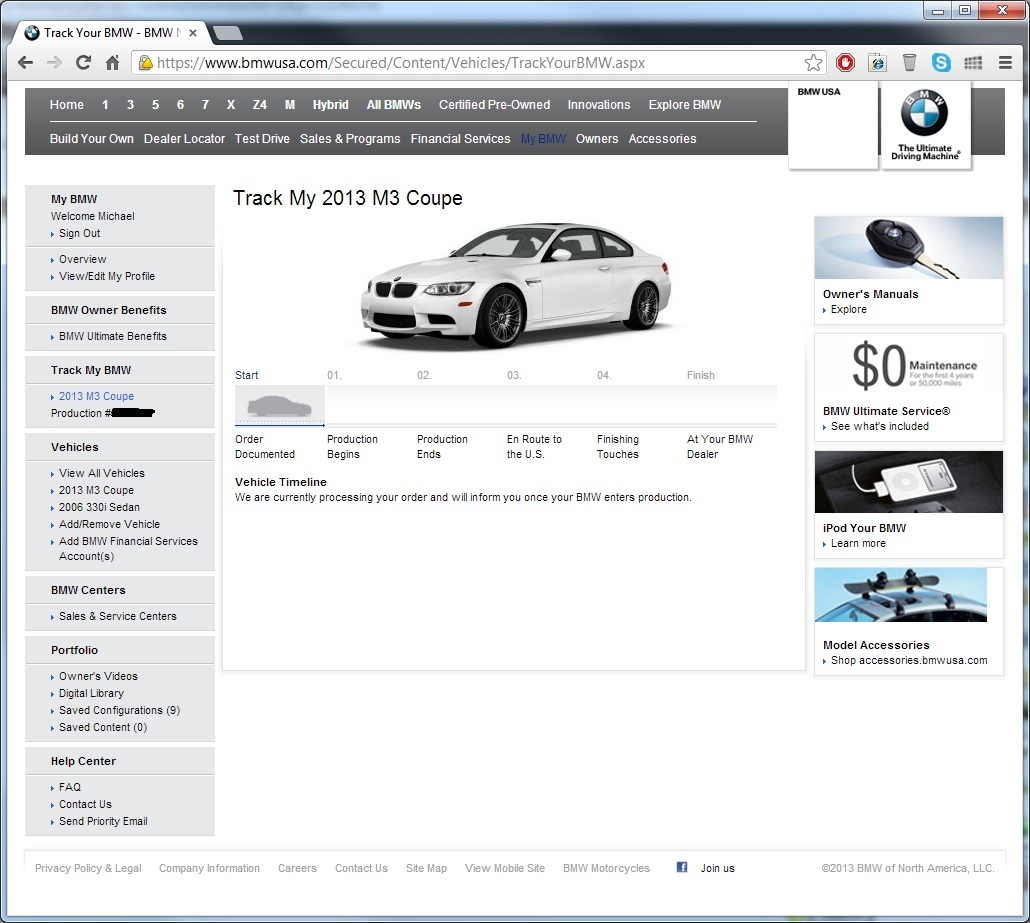
Task: Open the FAQ help link
Action: click(x=70, y=787)
